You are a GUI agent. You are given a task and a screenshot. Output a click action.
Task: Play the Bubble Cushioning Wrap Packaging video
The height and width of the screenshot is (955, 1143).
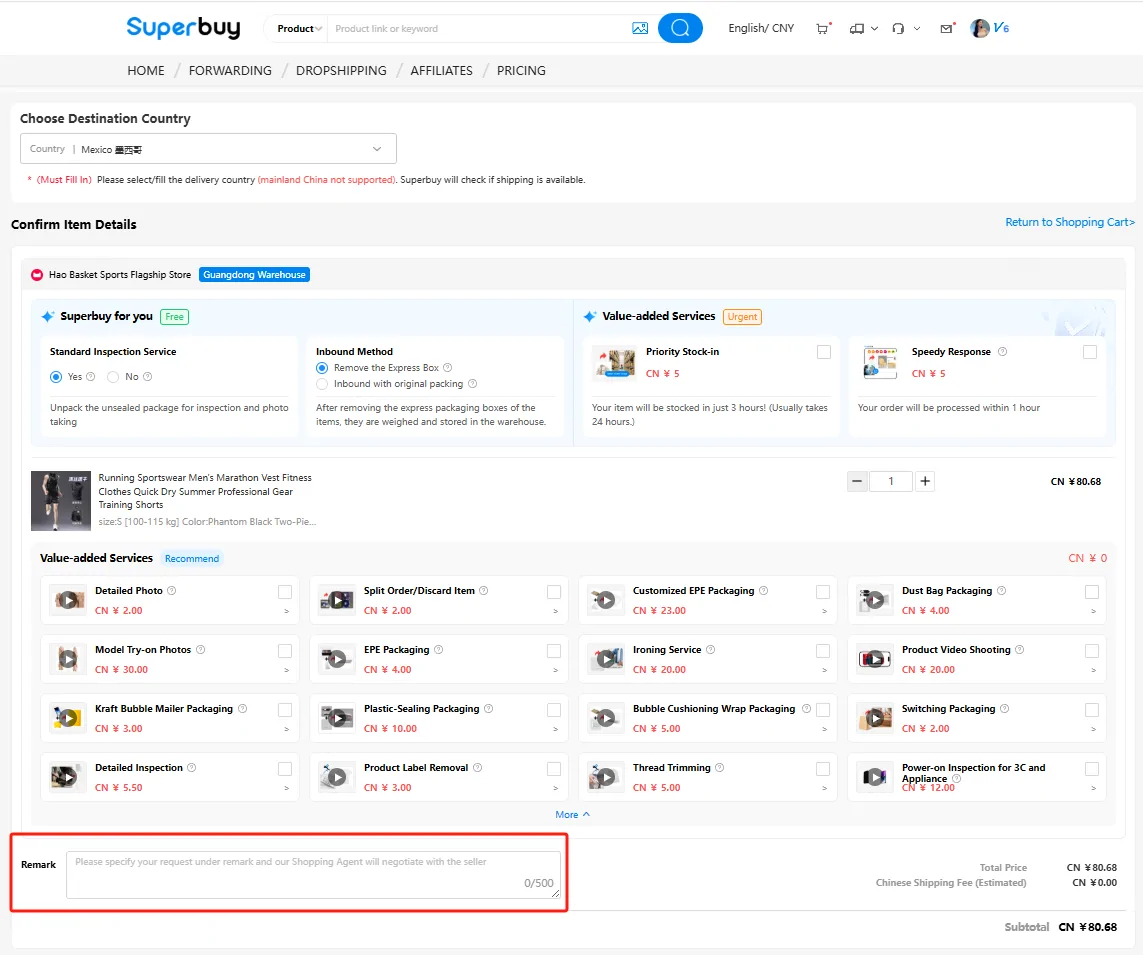[606, 718]
